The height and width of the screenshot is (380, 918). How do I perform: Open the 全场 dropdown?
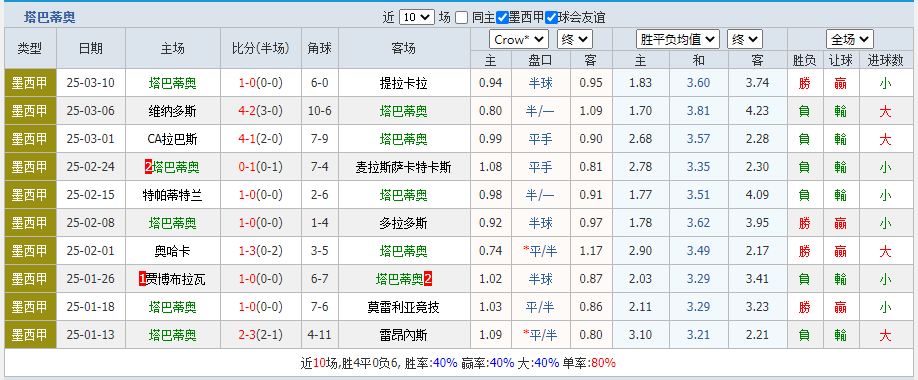tap(850, 40)
